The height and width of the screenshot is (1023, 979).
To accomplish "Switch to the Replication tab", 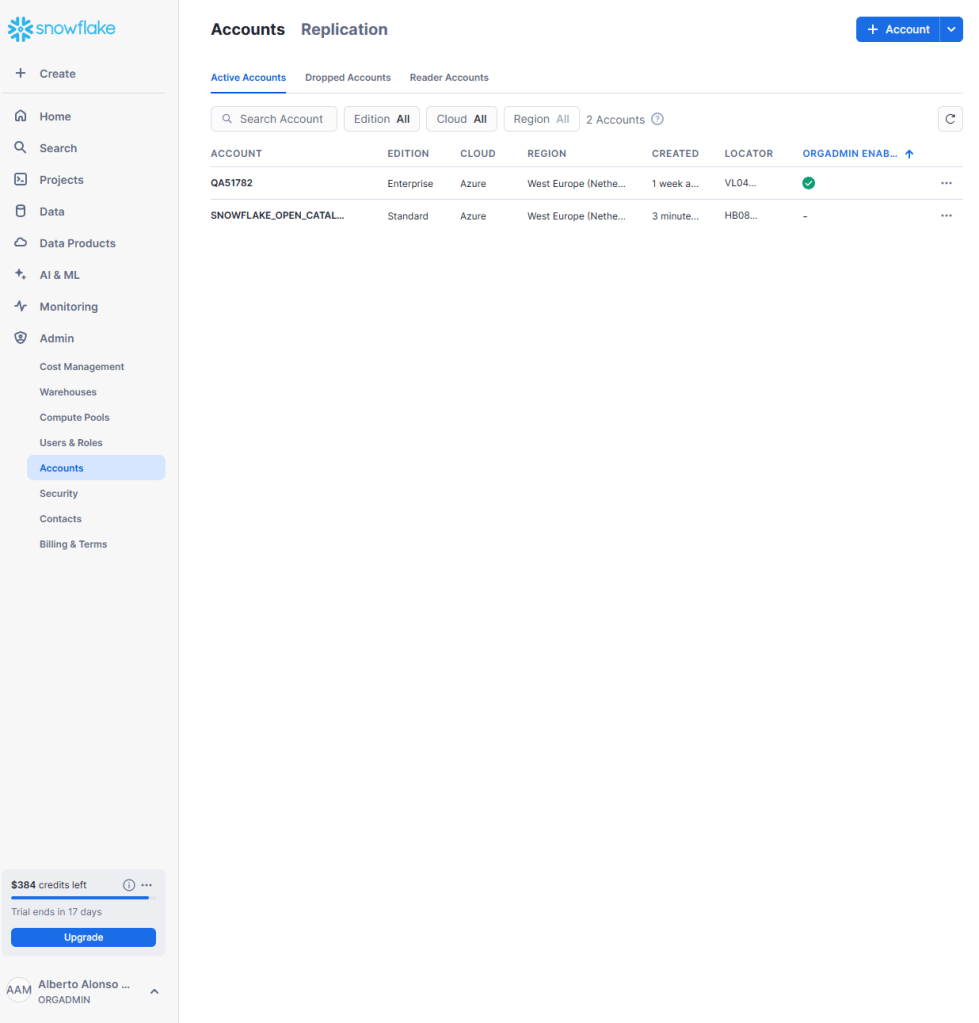I will click(344, 30).
